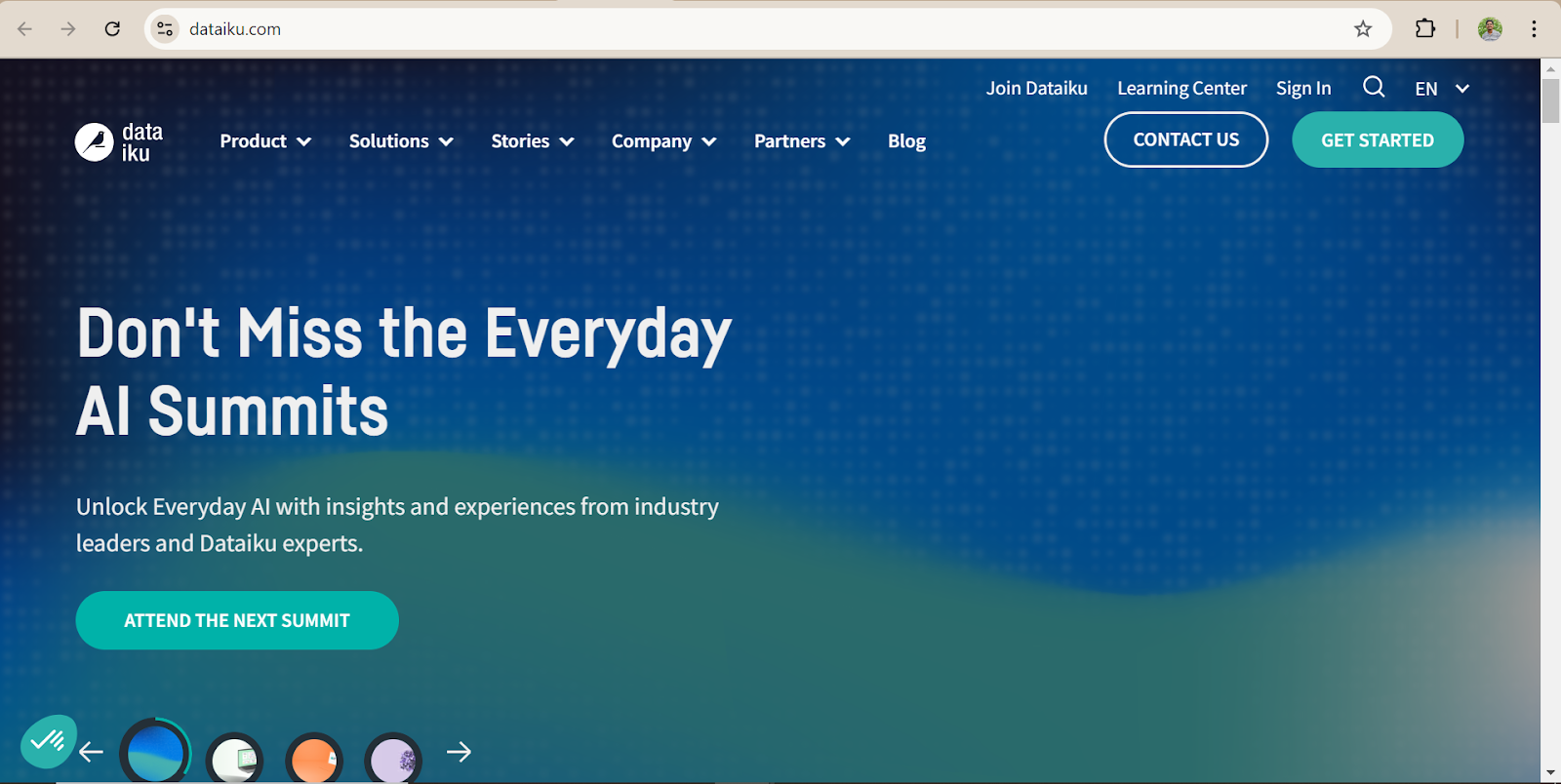The image size is (1561, 784).
Task: Bookmark this page with the star icon
Action: pos(1363,29)
